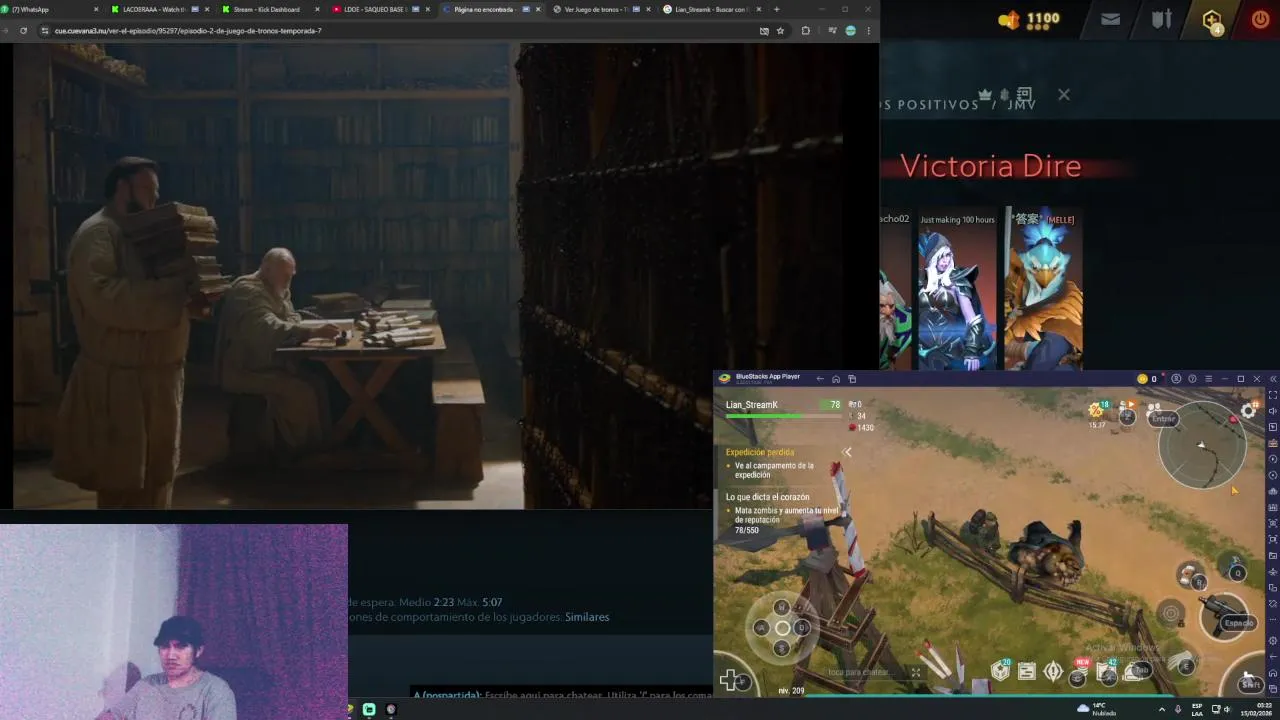Click the Game of Thrones video player
The image size is (1280, 720).
(428, 276)
